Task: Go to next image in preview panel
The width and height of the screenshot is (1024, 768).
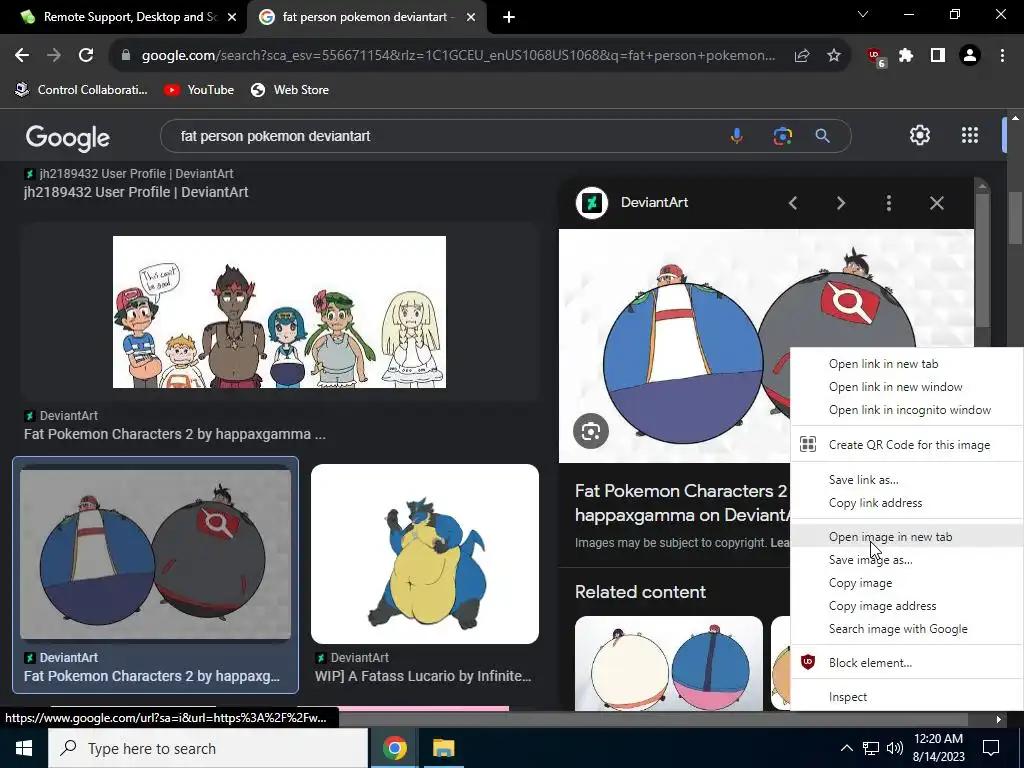Action: (840, 203)
